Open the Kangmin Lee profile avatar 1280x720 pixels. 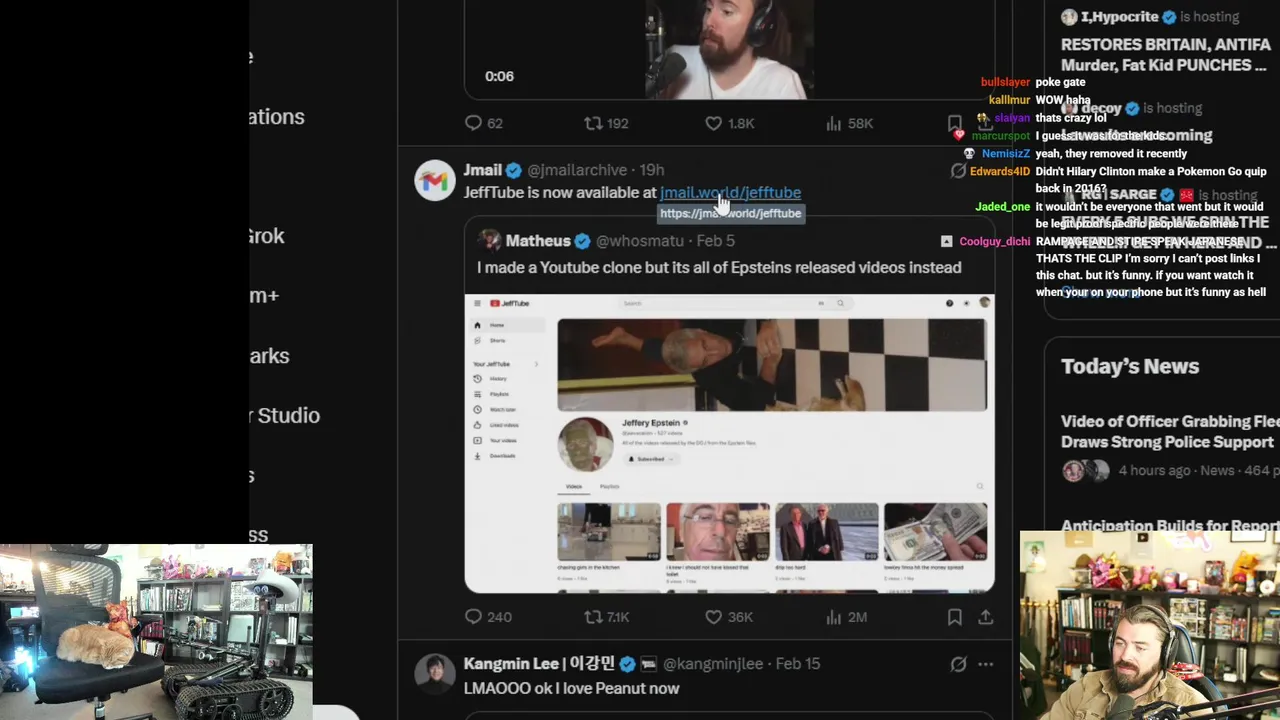(434, 674)
